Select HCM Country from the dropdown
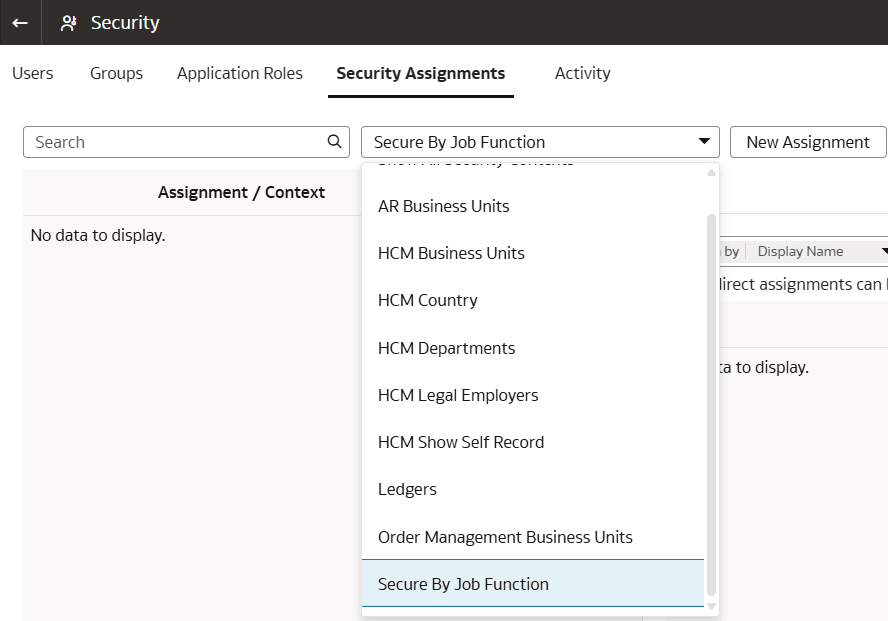 (x=428, y=300)
